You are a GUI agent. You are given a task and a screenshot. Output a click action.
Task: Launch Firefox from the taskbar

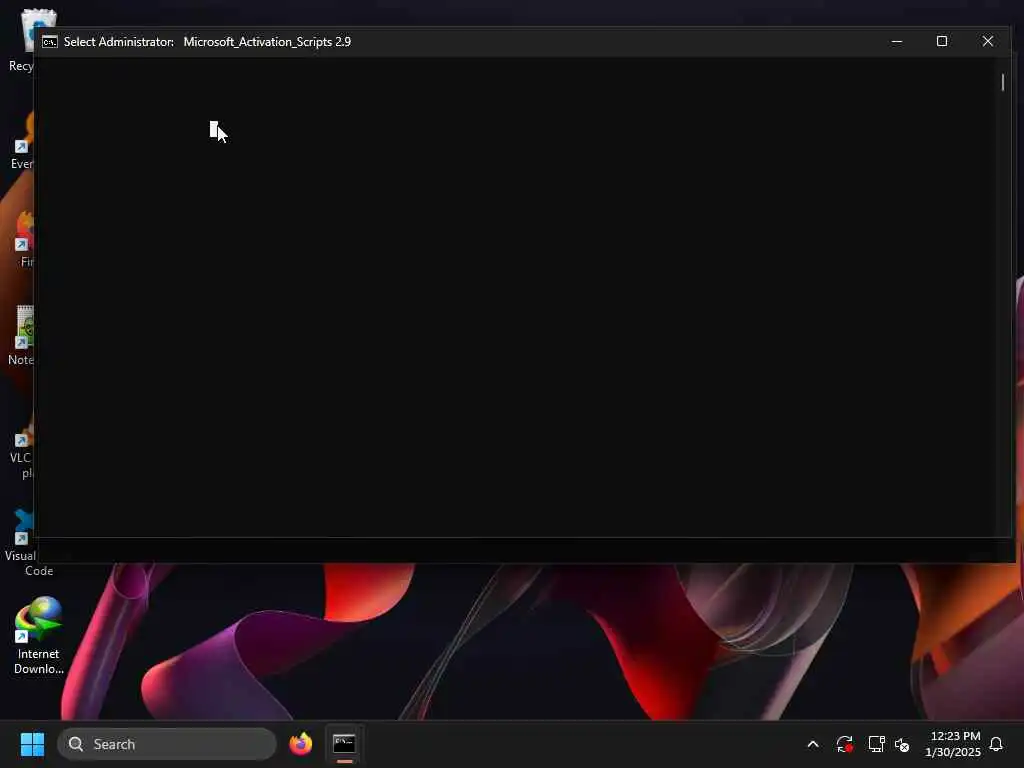click(300, 744)
